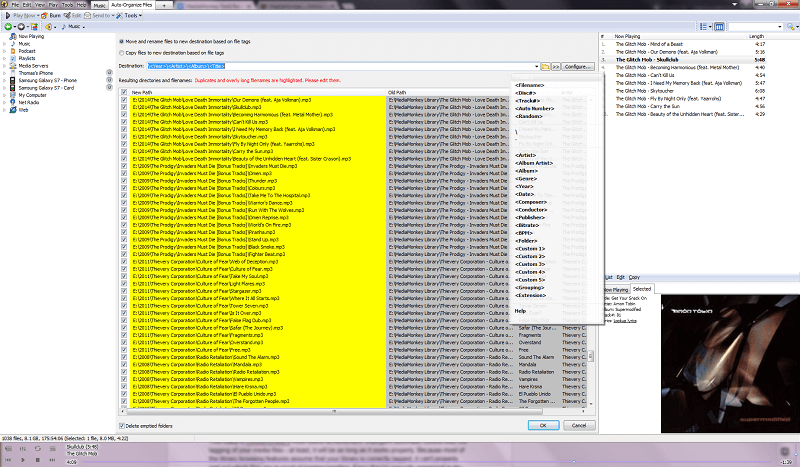Viewport: 800px width, 467px height.
Task: Uncheck the header checkbox above New Path
Action: pos(124,92)
